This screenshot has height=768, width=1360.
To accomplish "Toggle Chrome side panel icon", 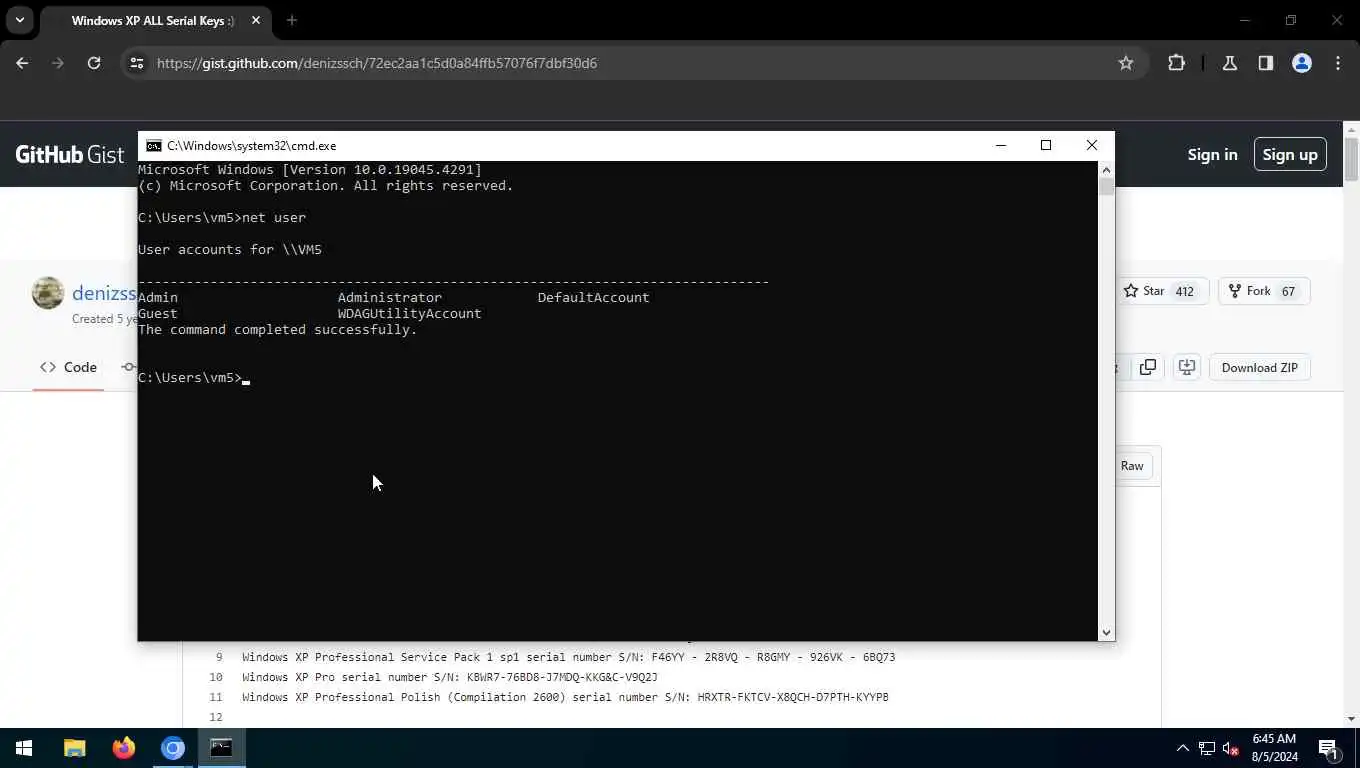I will coord(1266,63).
